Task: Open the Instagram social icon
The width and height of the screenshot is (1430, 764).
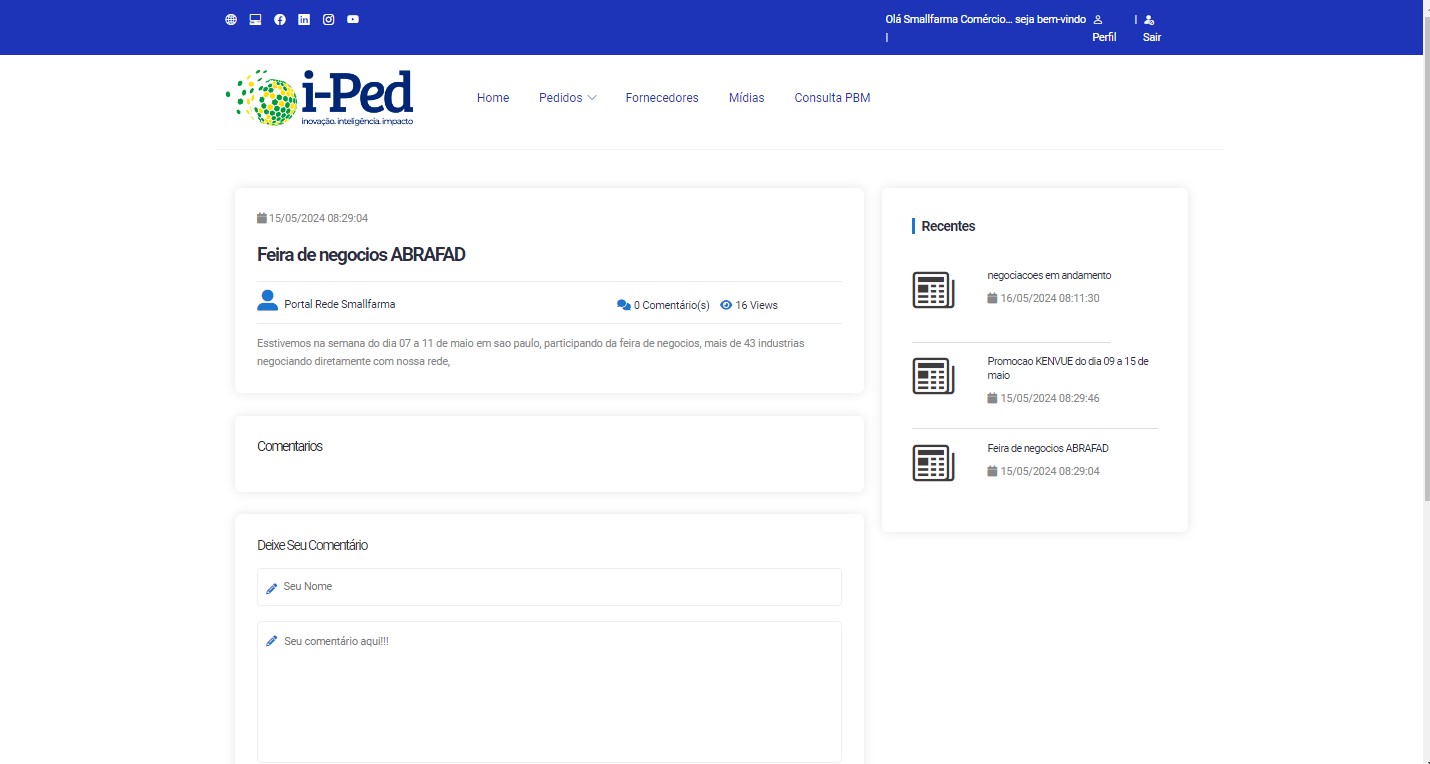Action: pos(328,19)
